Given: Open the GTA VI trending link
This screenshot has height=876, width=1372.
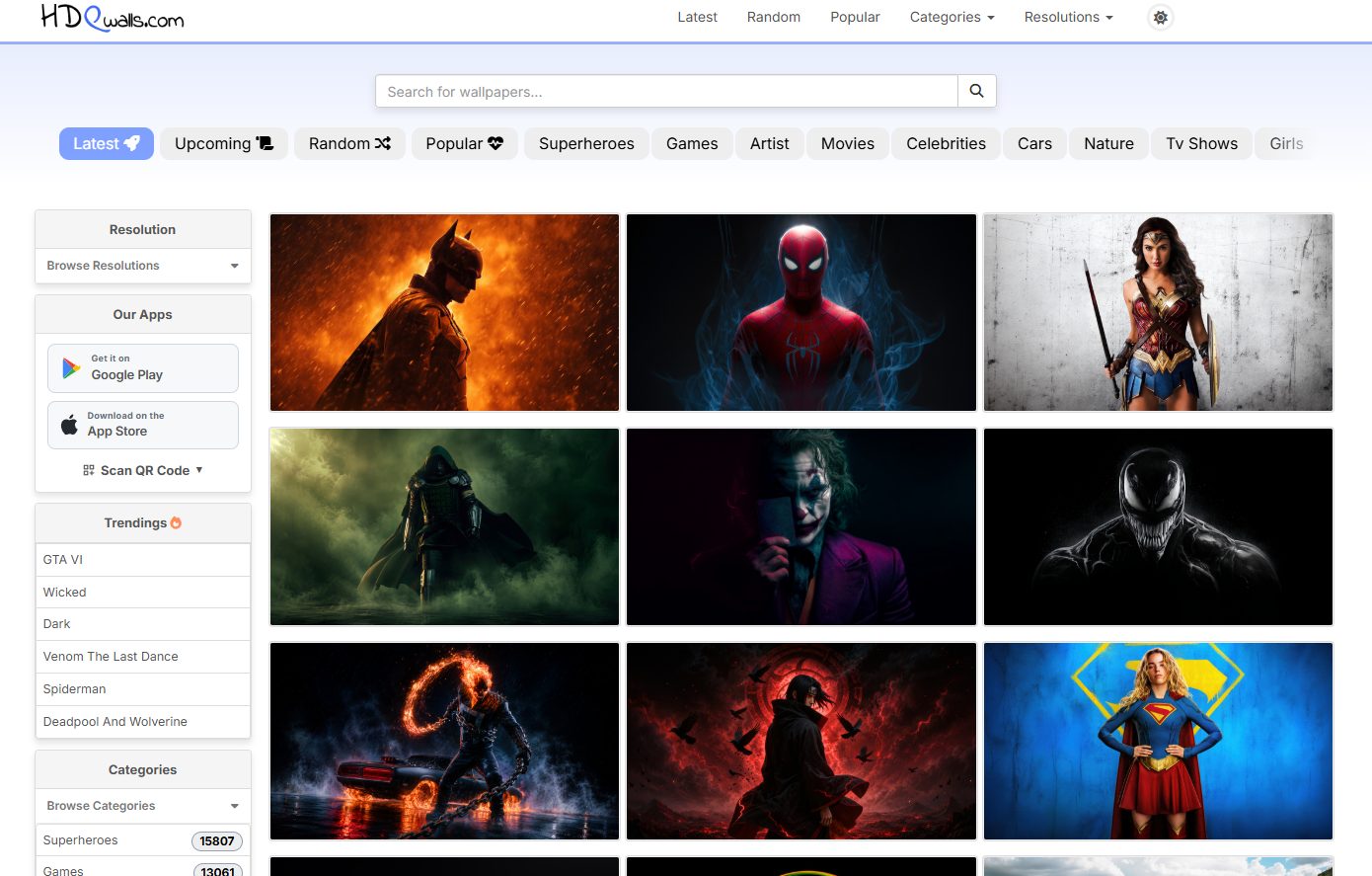Looking at the screenshot, I should coord(143,560).
